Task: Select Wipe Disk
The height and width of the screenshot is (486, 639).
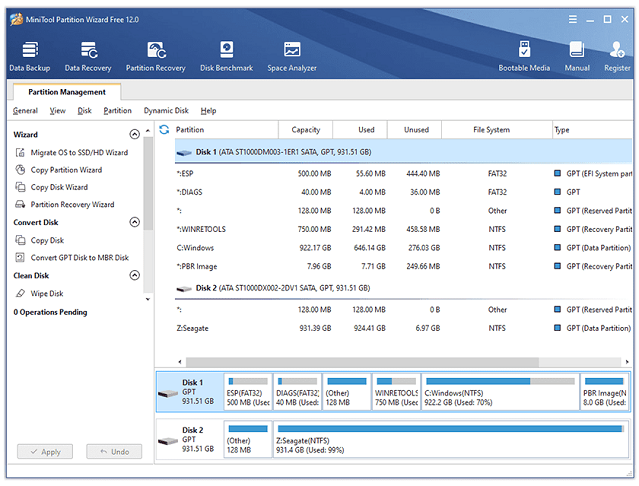Action: [40, 293]
